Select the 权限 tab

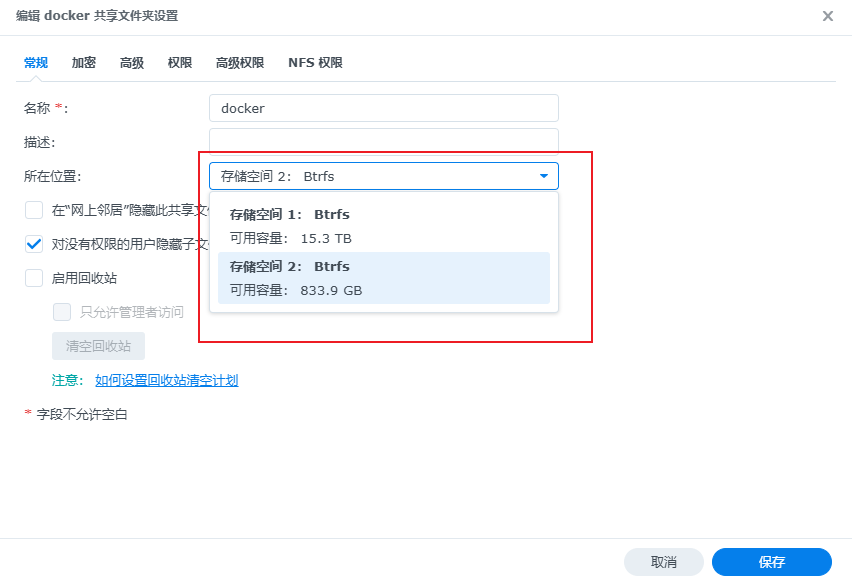click(x=180, y=62)
